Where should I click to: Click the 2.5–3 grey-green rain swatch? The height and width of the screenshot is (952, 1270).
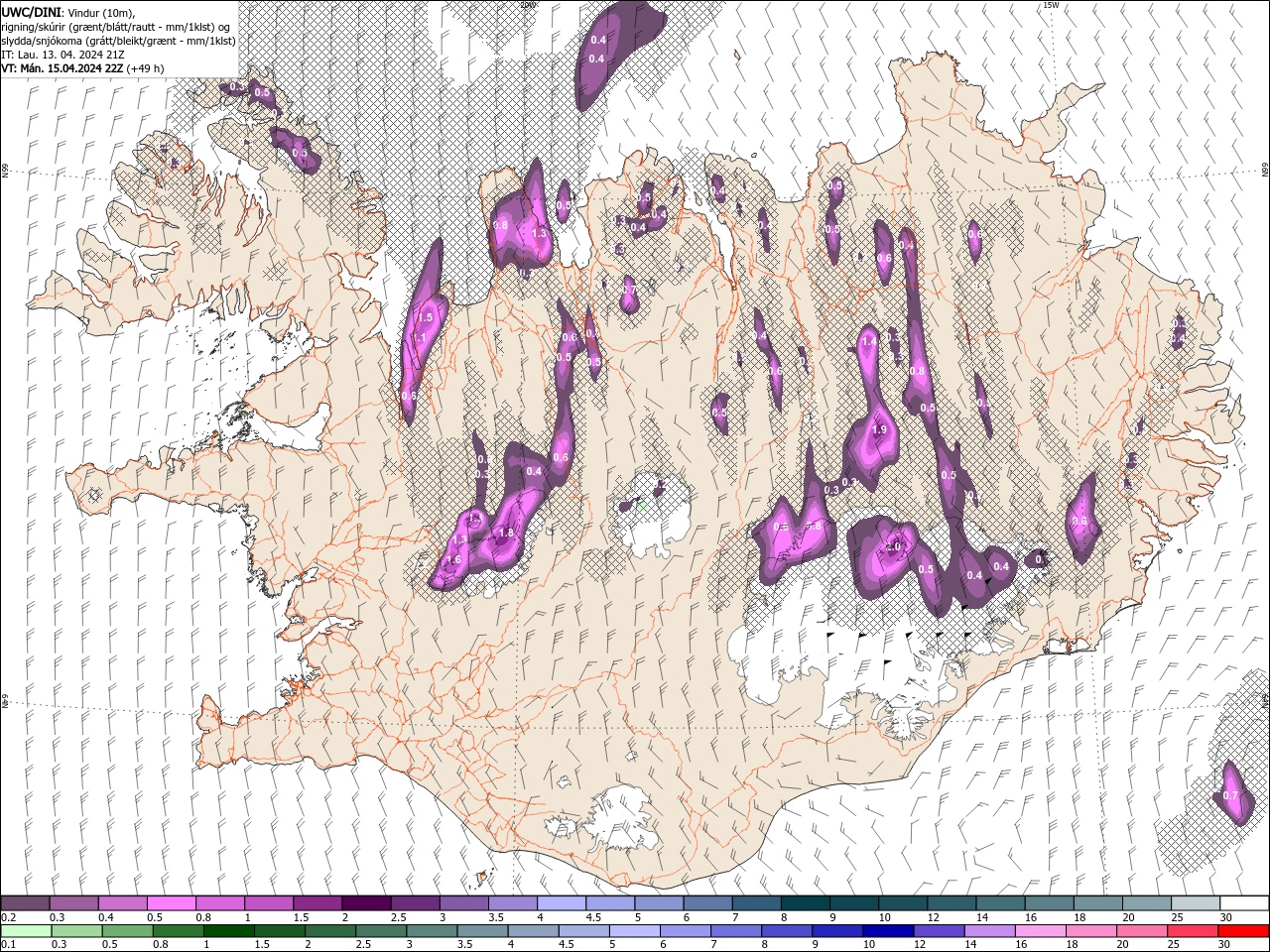381,931
